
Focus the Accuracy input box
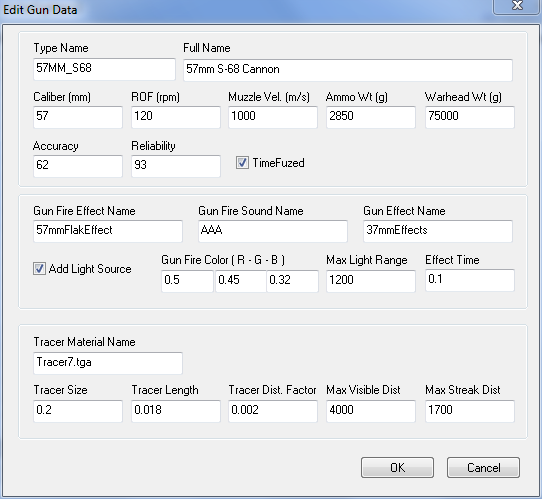[x=78, y=166]
